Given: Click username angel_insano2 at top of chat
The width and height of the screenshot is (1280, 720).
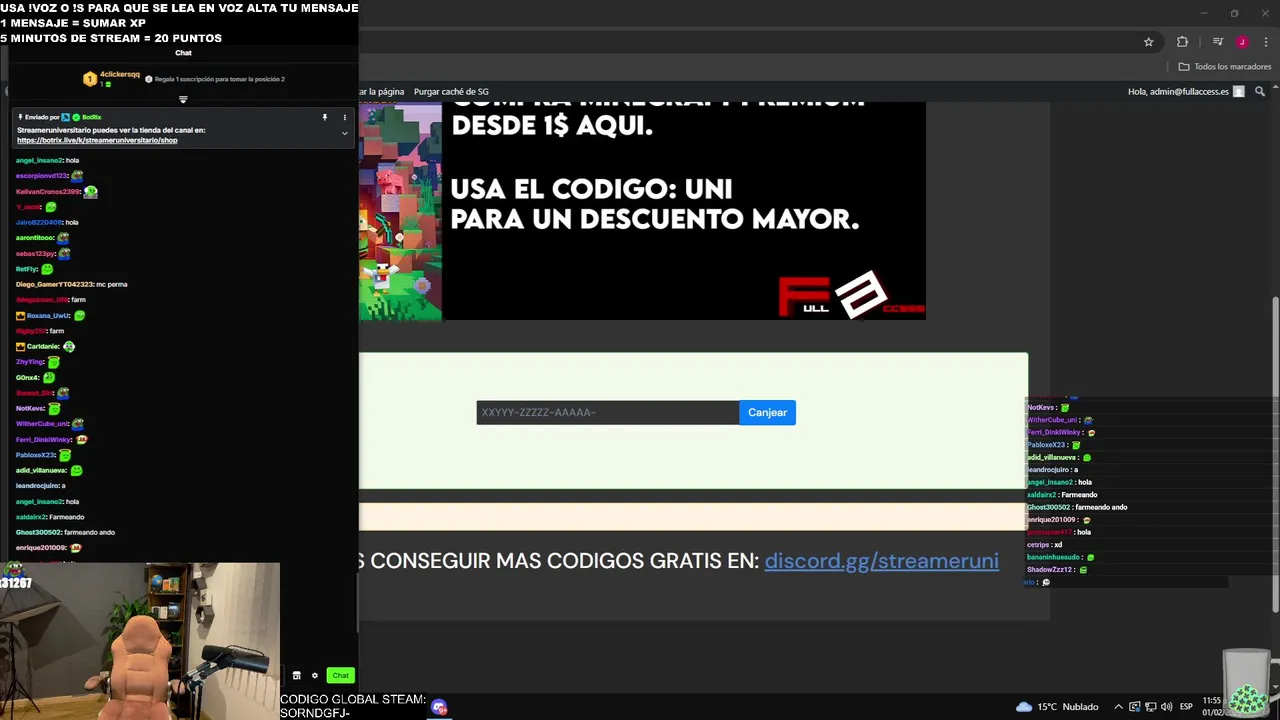Looking at the screenshot, I should tap(39, 160).
